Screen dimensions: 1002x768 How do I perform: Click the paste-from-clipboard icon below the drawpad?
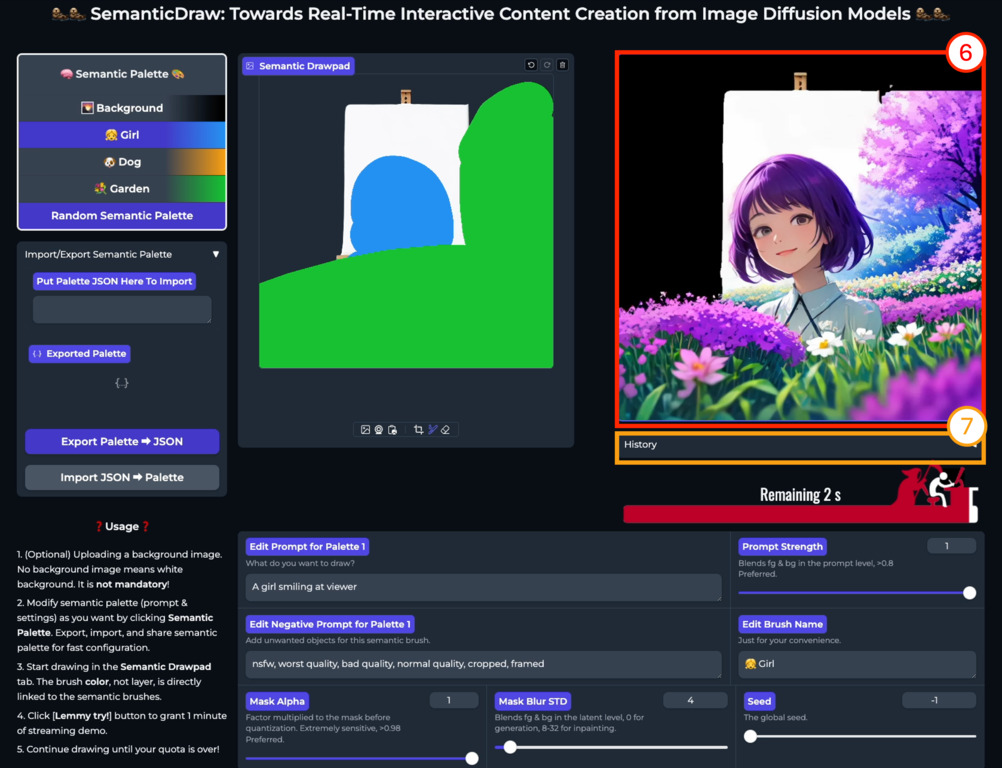pos(392,430)
